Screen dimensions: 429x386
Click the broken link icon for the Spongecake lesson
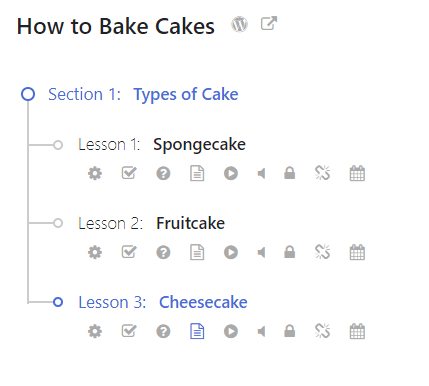click(x=323, y=173)
